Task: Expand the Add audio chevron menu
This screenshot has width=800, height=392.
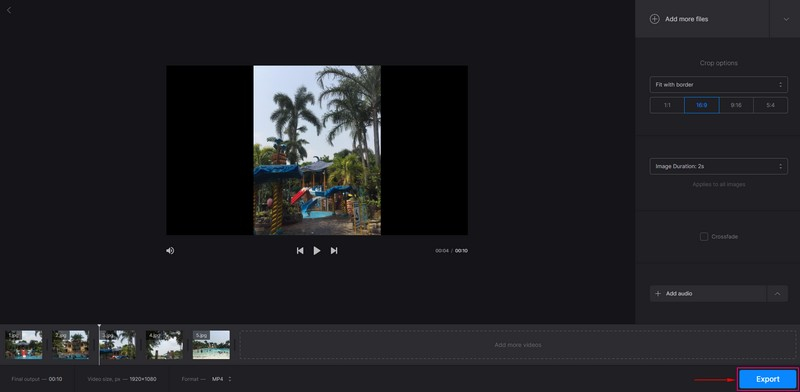Action: click(777, 293)
